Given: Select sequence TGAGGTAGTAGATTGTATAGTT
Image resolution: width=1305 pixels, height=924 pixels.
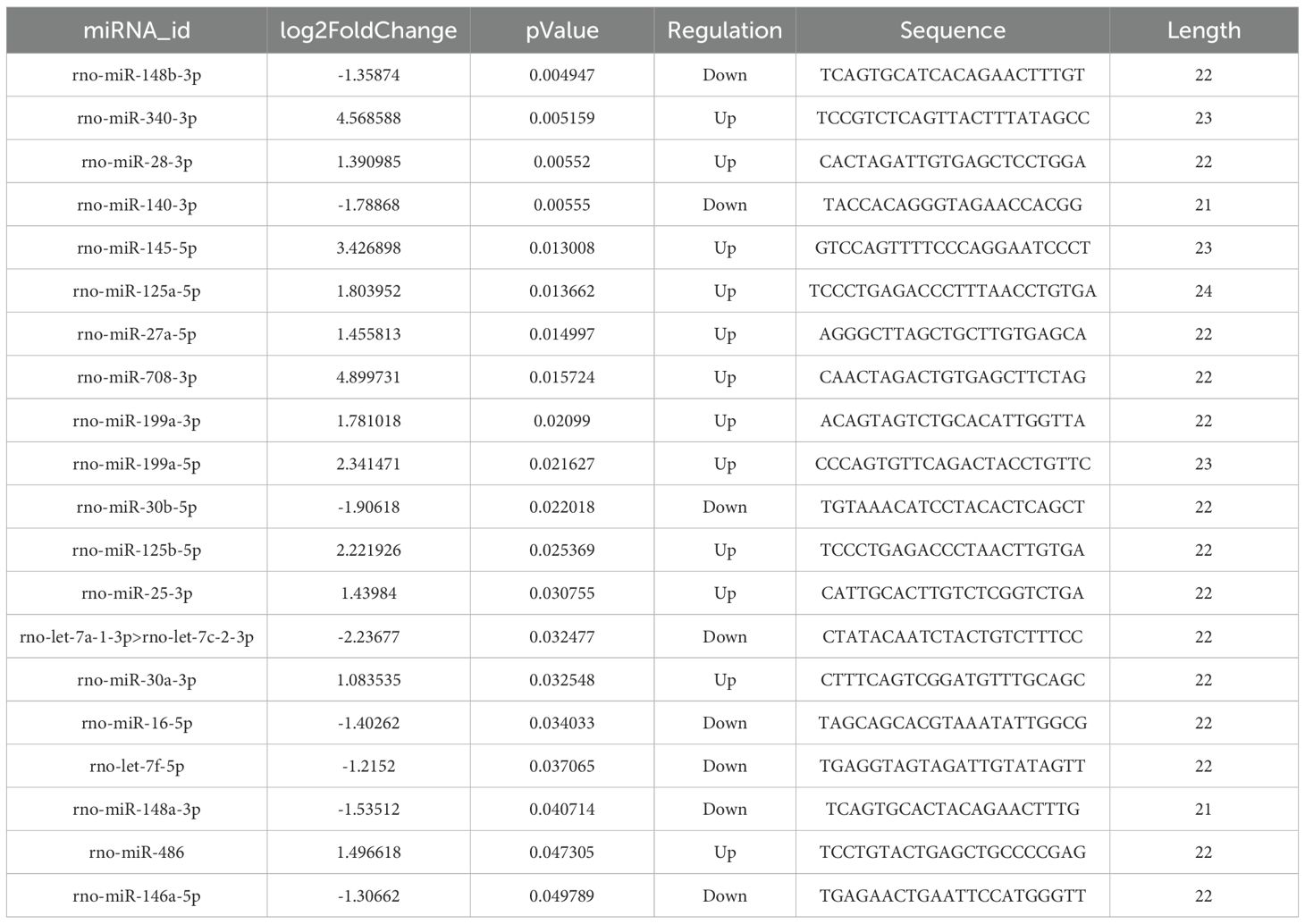Looking at the screenshot, I should (952, 766).
